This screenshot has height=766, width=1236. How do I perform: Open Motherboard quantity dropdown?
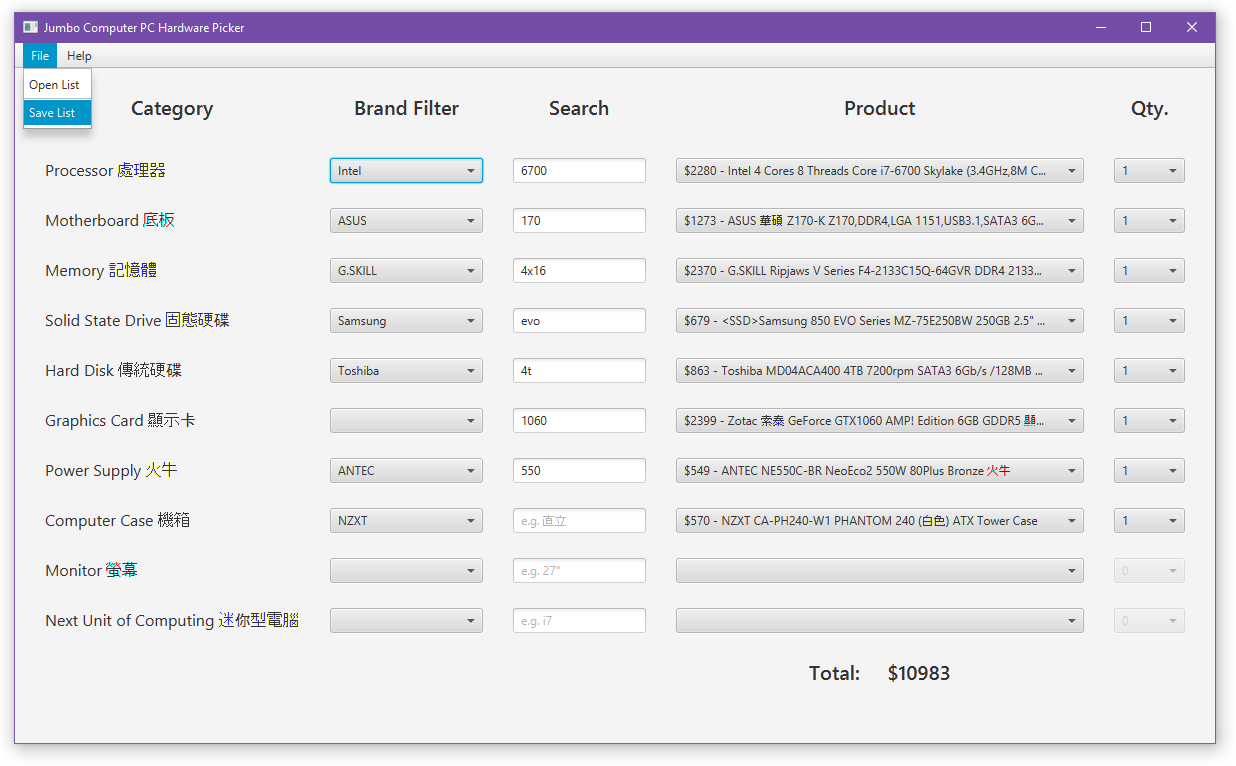[1149, 221]
